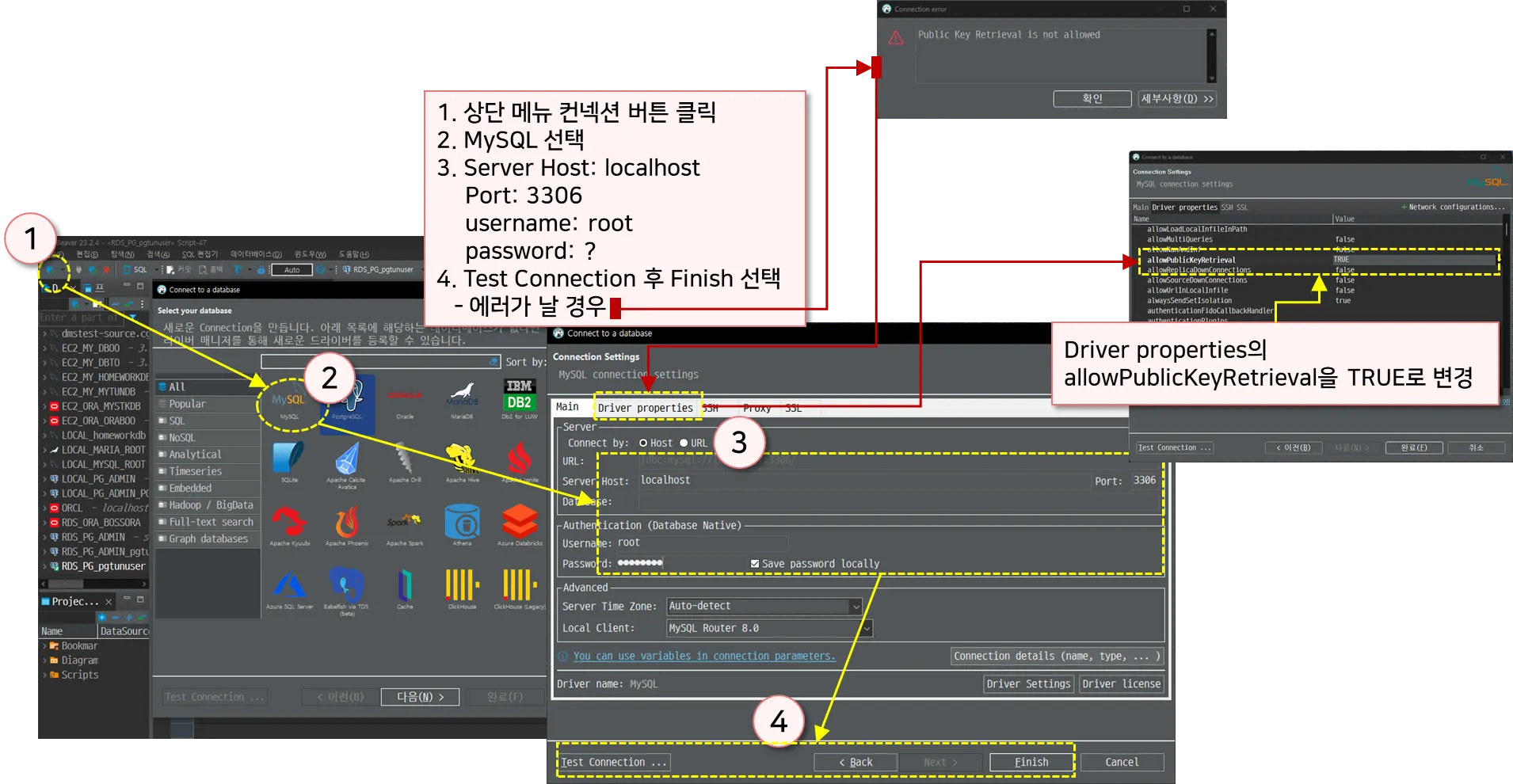Viewport: 1513px width, 784px height.
Task: Open the Local Client dropdown
Action: point(769,629)
